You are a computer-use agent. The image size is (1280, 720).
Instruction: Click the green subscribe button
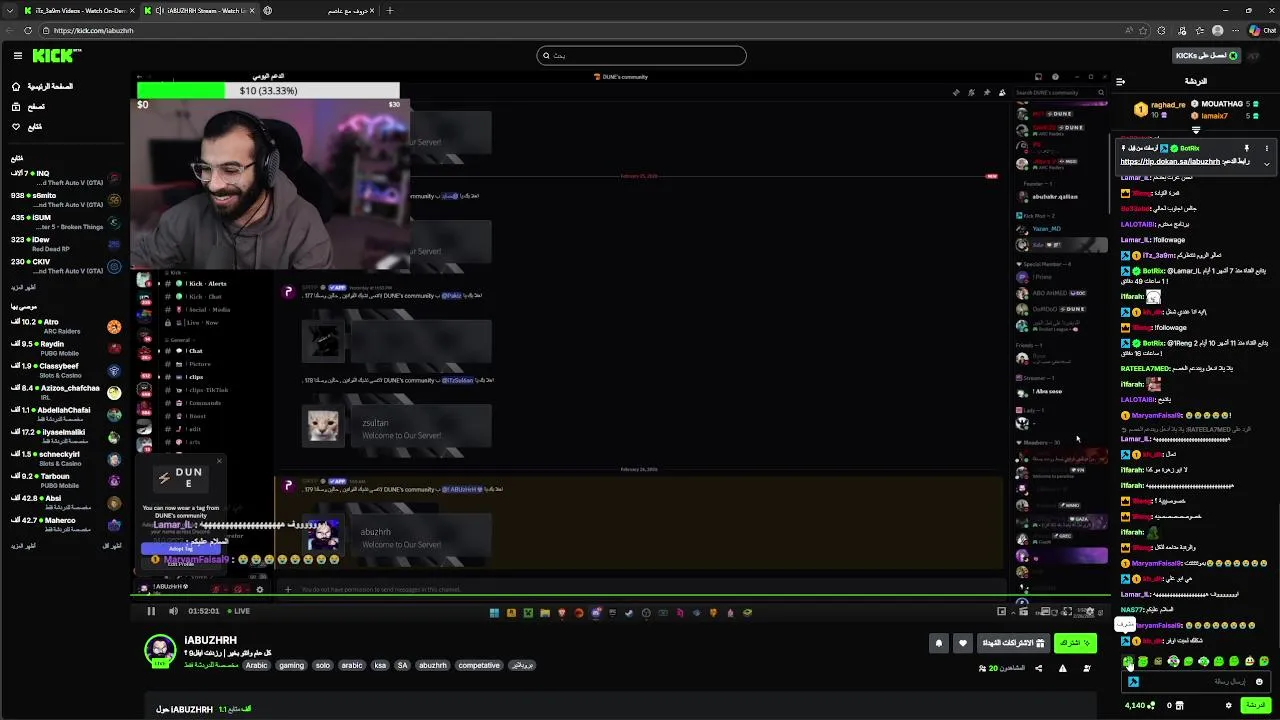pyautogui.click(x=1075, y=643)
